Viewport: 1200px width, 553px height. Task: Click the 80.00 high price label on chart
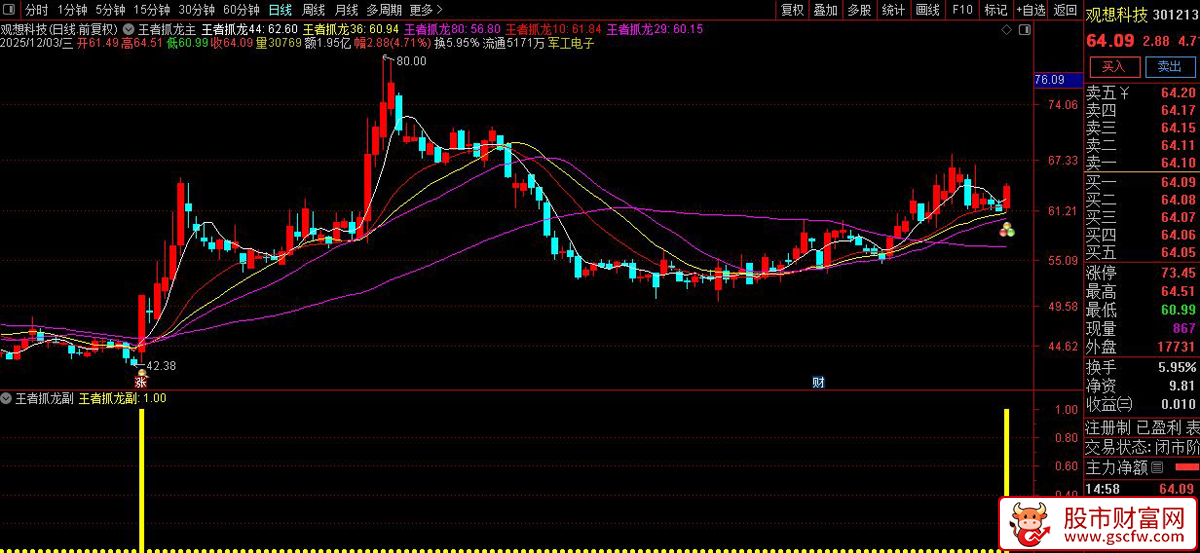[411, 61]
